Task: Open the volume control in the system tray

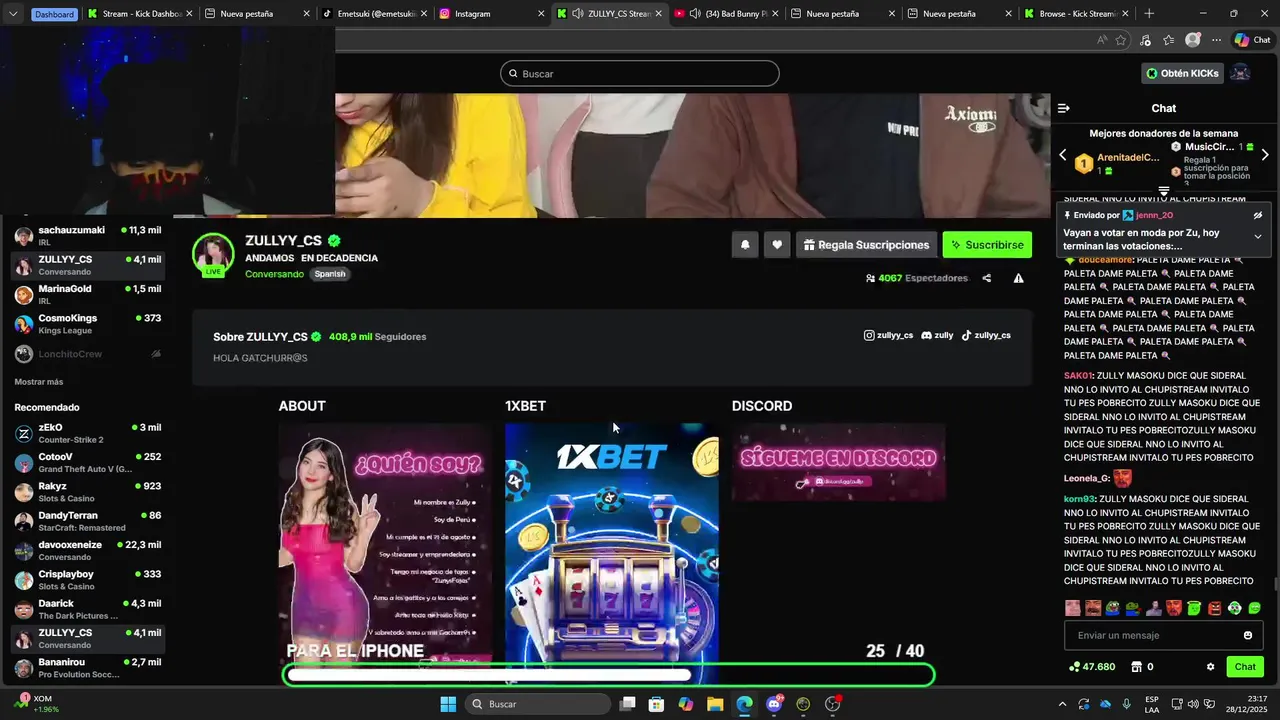Action: [x=1195, y=704]
